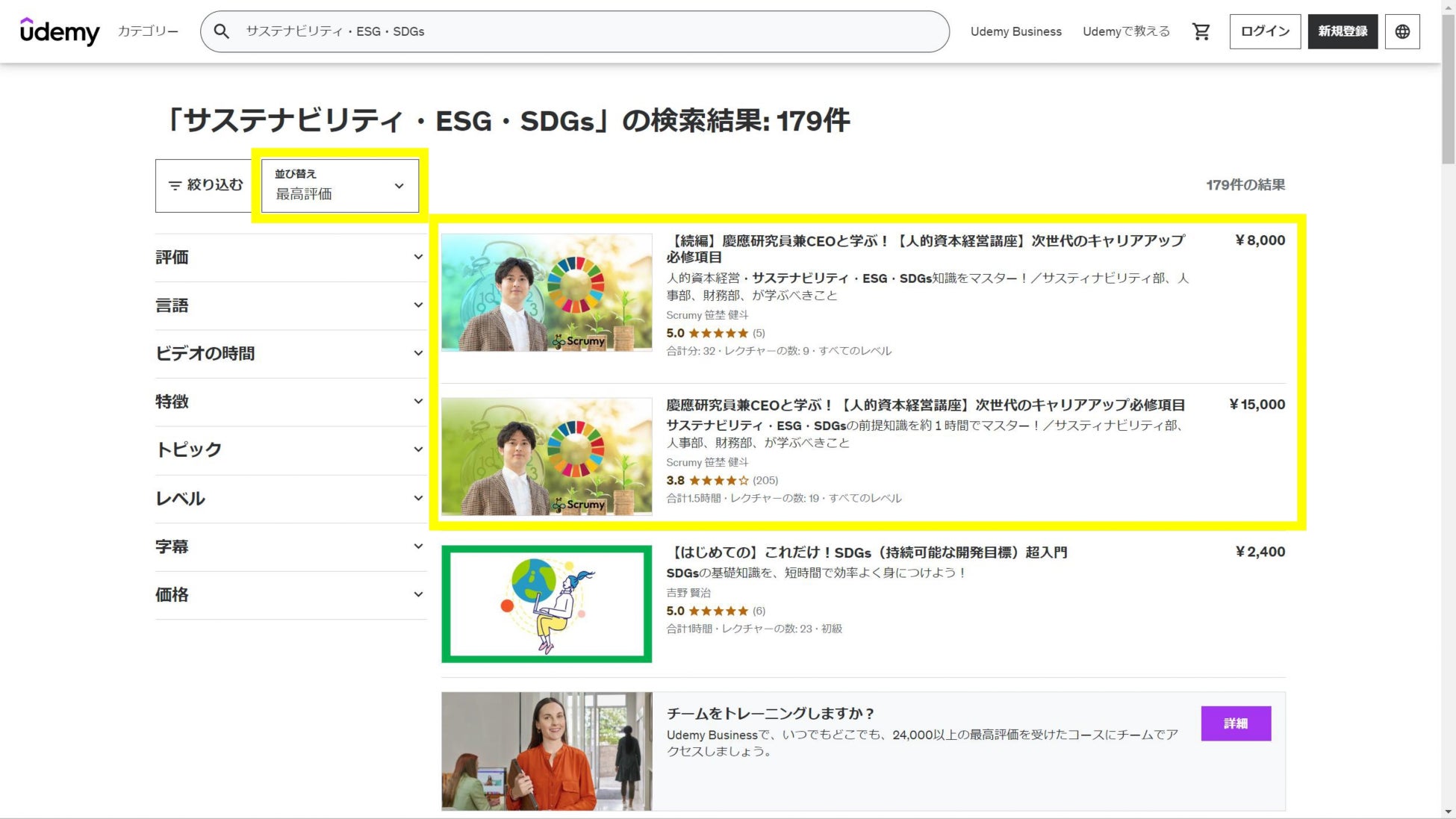Click the purple 詳細 button
The height and width of the screenshot is (819, 1456).
click(x=1236, y=723)
